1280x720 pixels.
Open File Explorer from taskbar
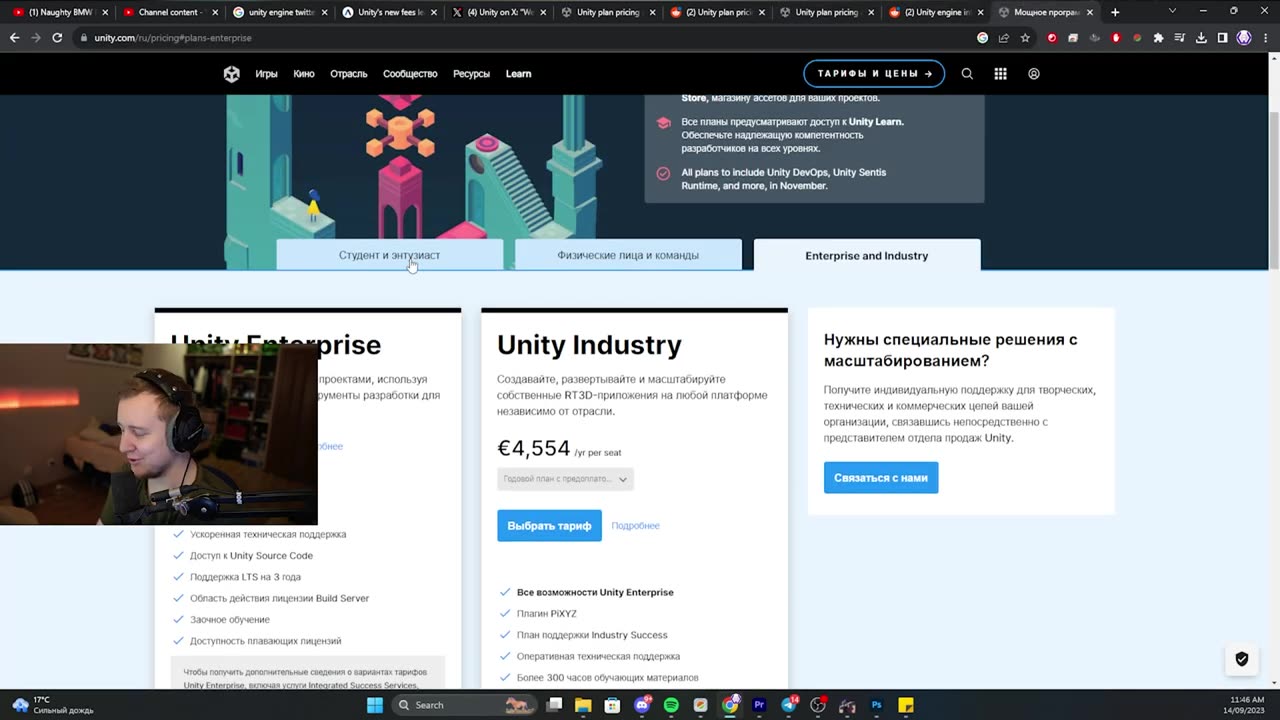click(x=583, y=705)
